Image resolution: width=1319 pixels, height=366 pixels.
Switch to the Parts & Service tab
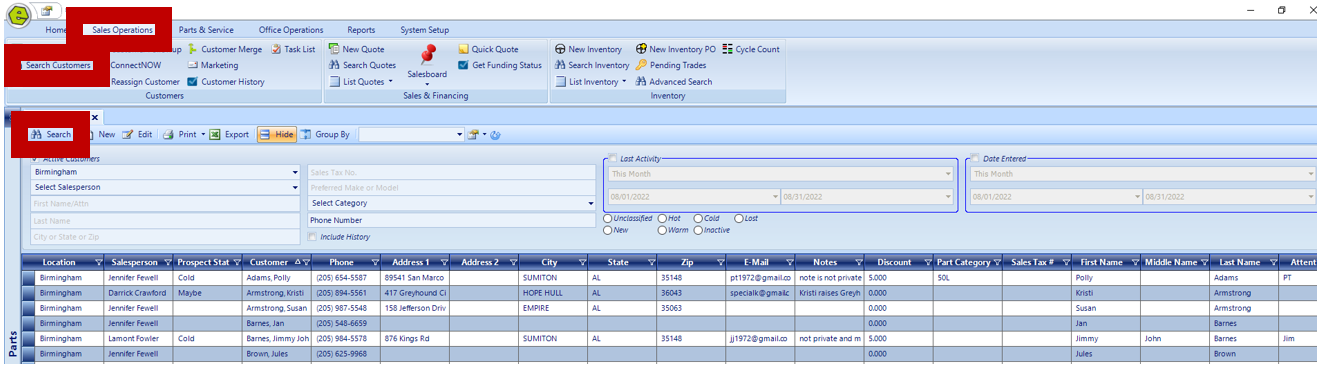tap(206, 30)
